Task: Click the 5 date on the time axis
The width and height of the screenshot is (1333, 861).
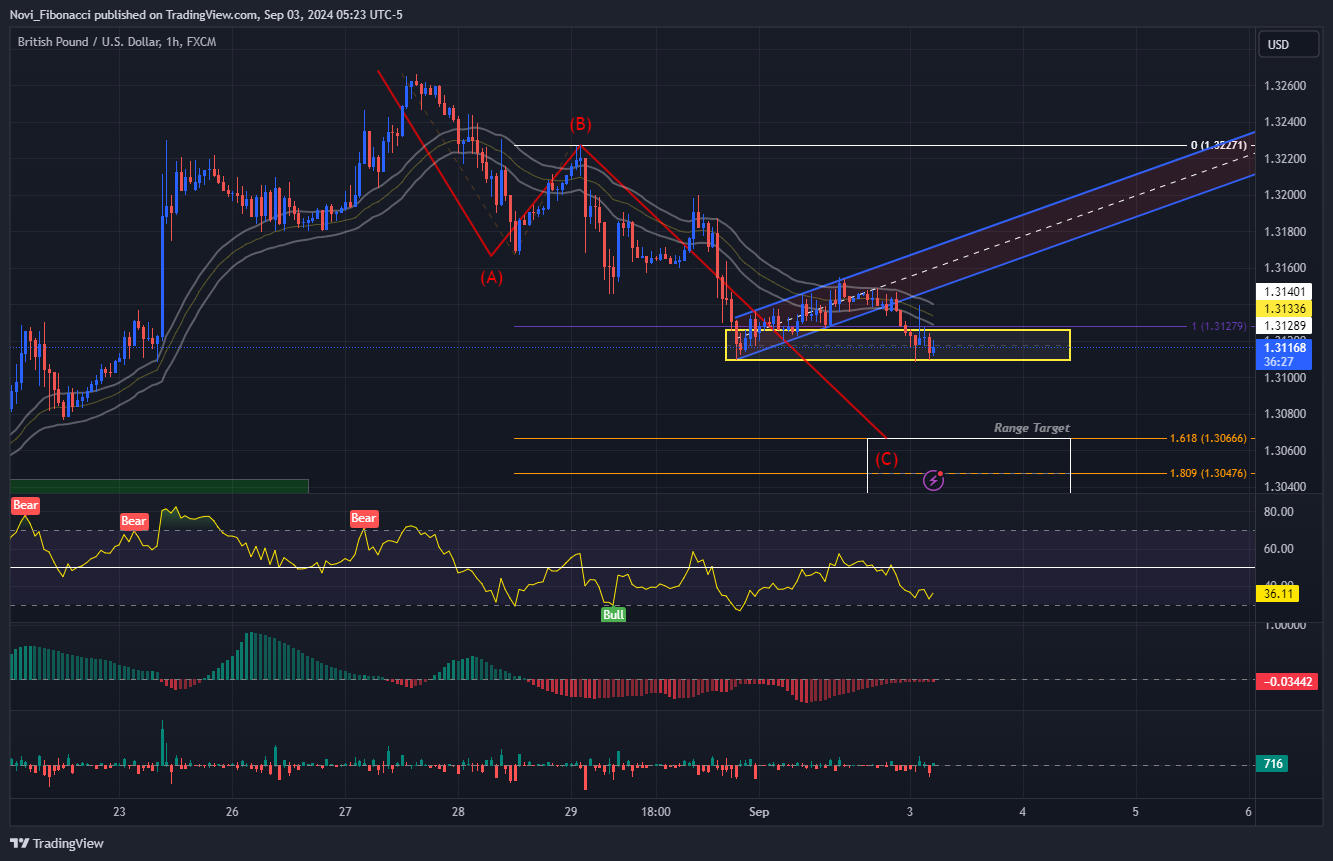Action: tap(1136, 811)
